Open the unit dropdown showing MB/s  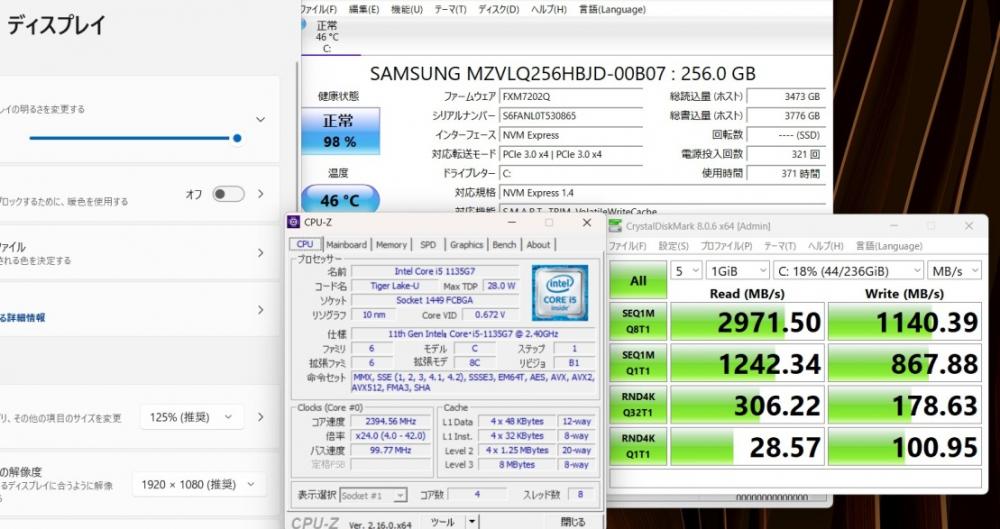(954, 271)
